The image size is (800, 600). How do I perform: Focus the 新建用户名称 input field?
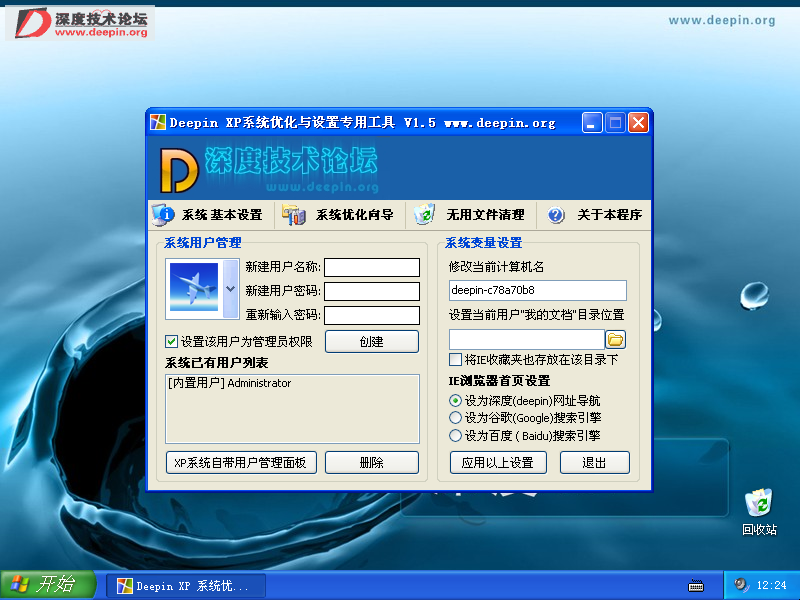point(372,267)
